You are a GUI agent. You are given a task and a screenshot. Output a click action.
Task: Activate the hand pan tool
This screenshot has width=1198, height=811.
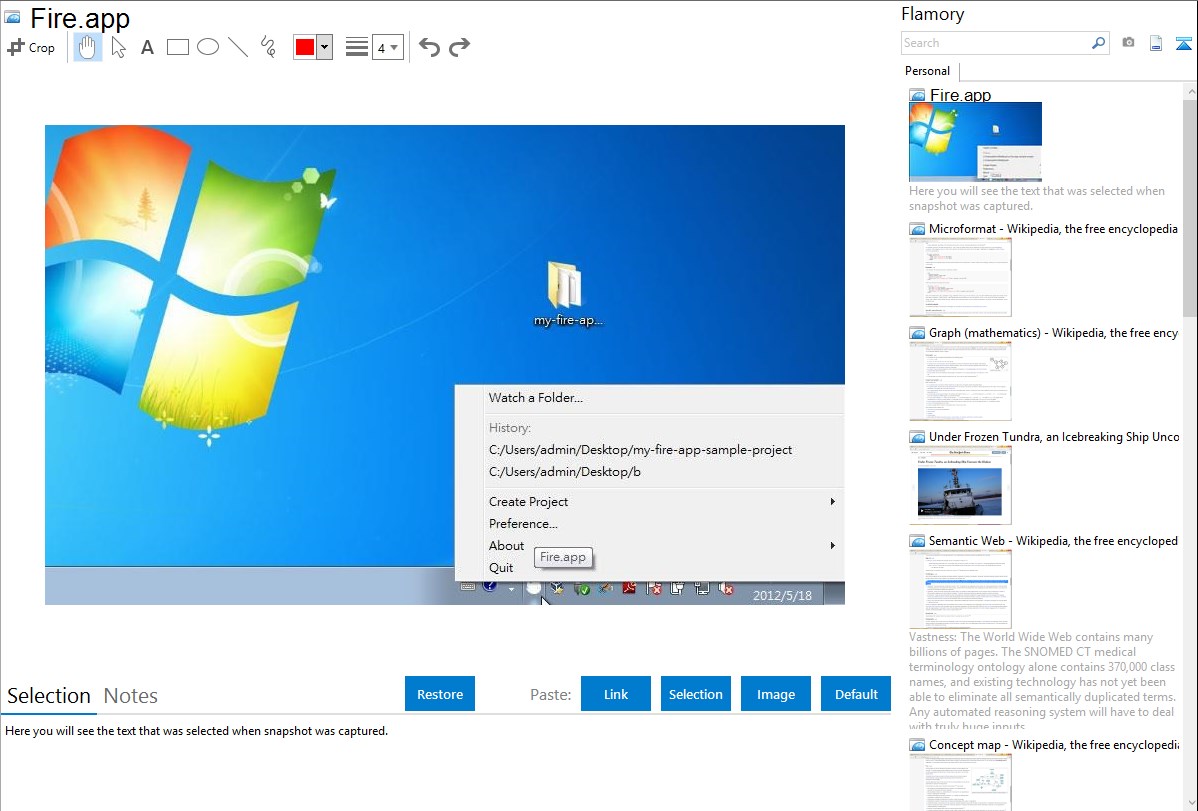coord(87,47)
